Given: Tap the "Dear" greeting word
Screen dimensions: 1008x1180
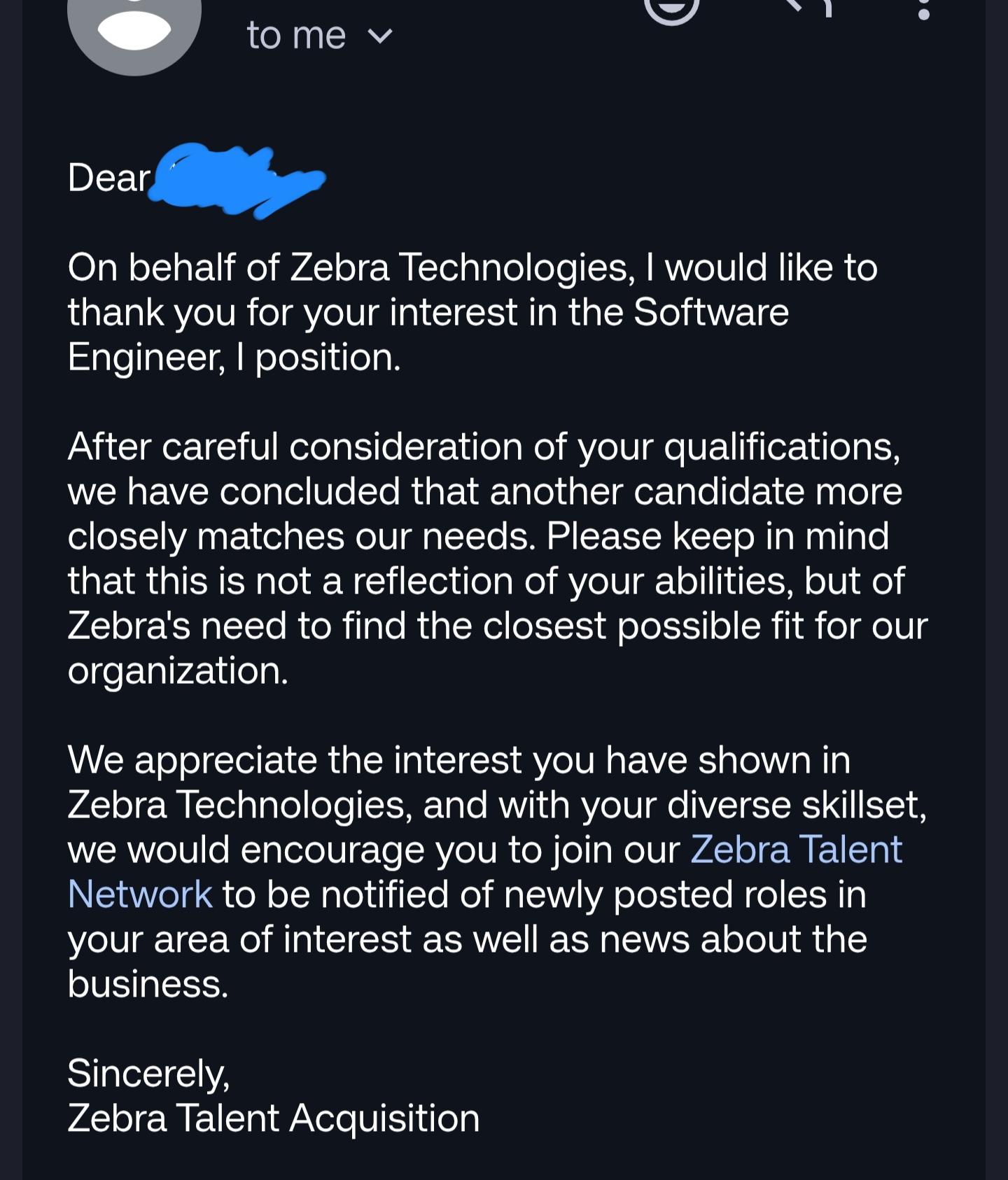Looking at the screenshot, I should click(x=109, y=178).
